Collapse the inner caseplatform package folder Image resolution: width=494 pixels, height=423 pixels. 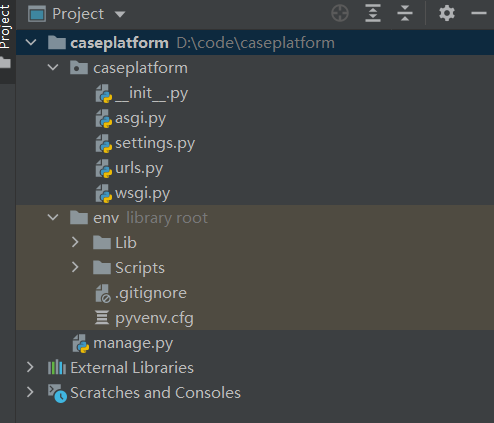point(53,68)
